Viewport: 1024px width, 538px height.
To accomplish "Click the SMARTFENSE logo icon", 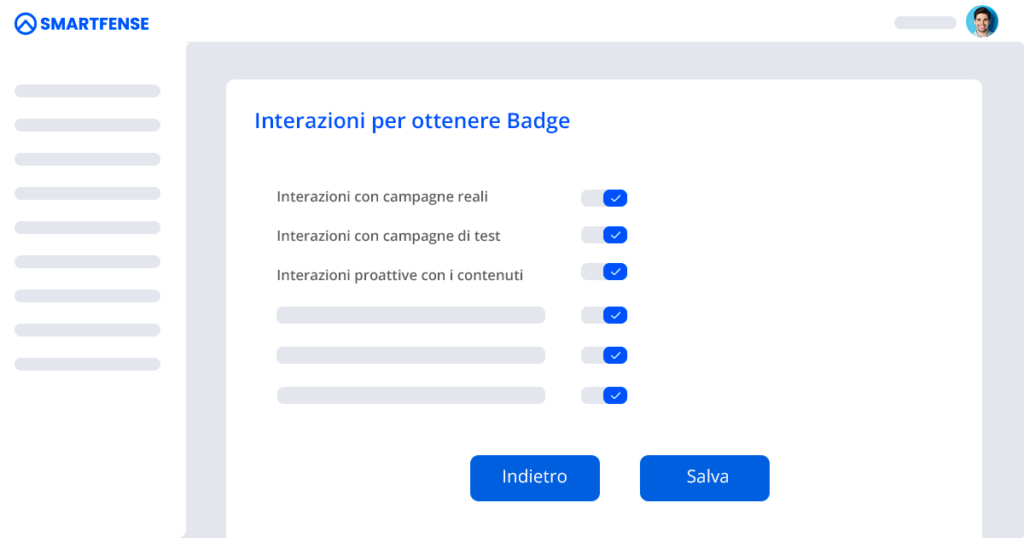I will click(x=25, y=24).
